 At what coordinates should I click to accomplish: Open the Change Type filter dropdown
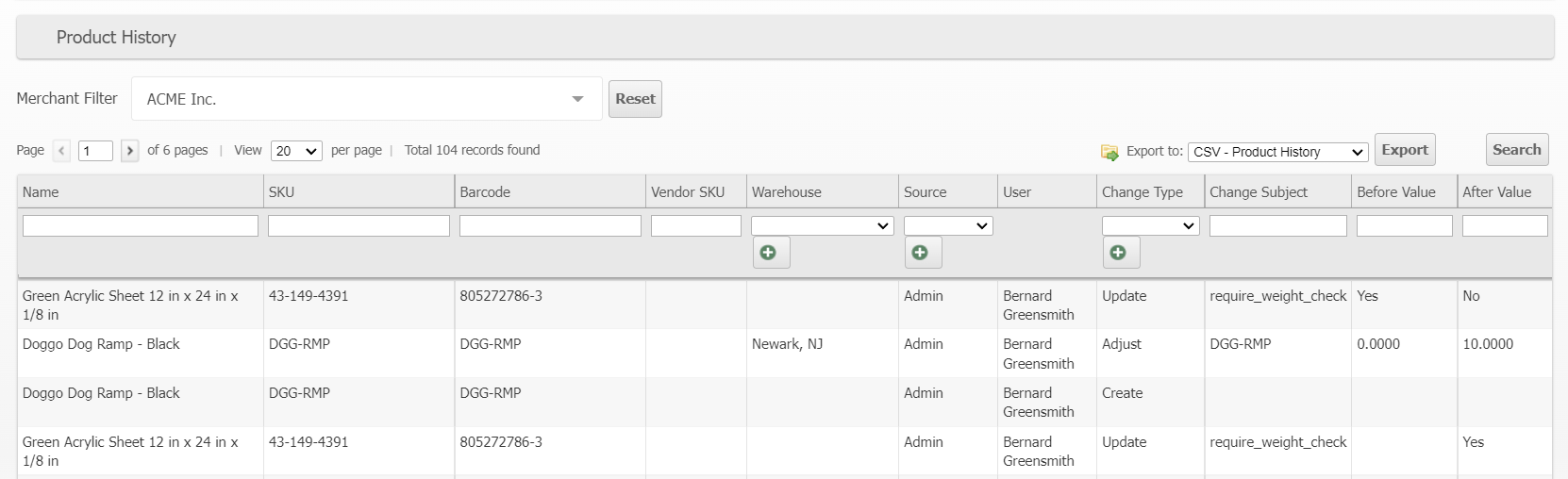(1150, 226)
